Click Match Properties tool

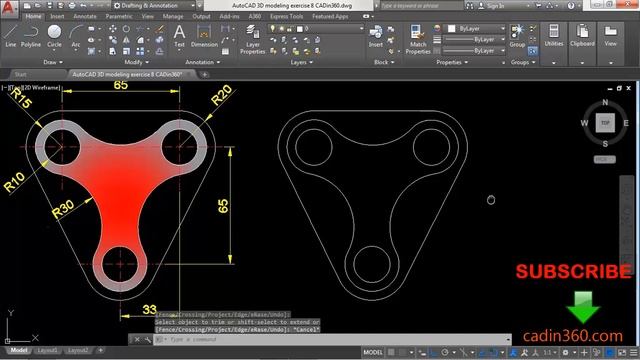(418, 39)
